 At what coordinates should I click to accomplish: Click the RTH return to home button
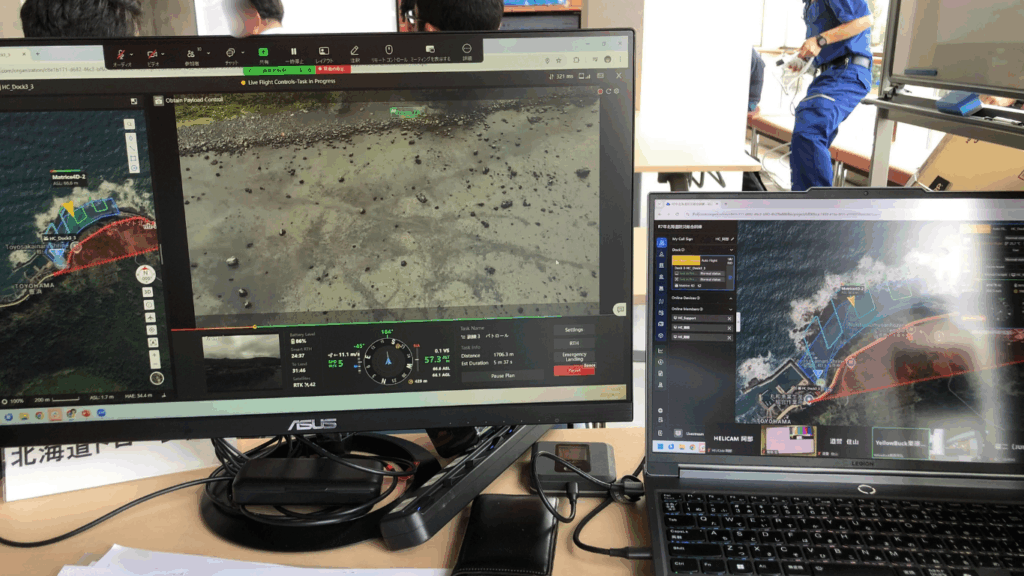(x=574, y=343)
